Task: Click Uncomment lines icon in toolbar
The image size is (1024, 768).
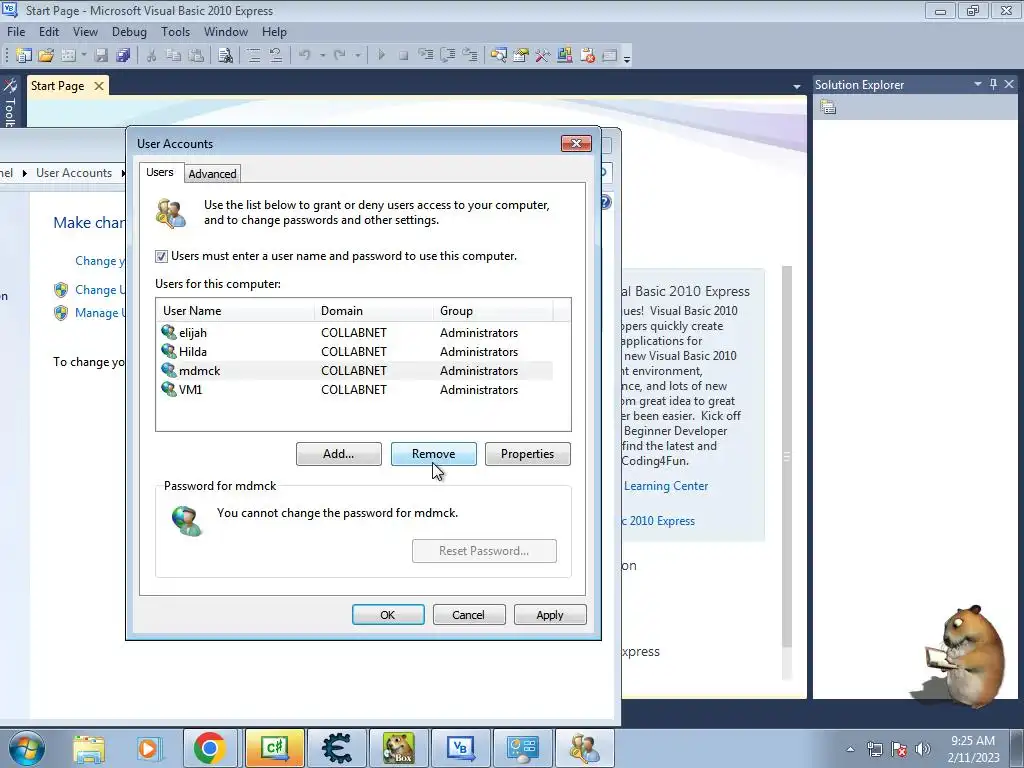Action: tap(276, 56)
